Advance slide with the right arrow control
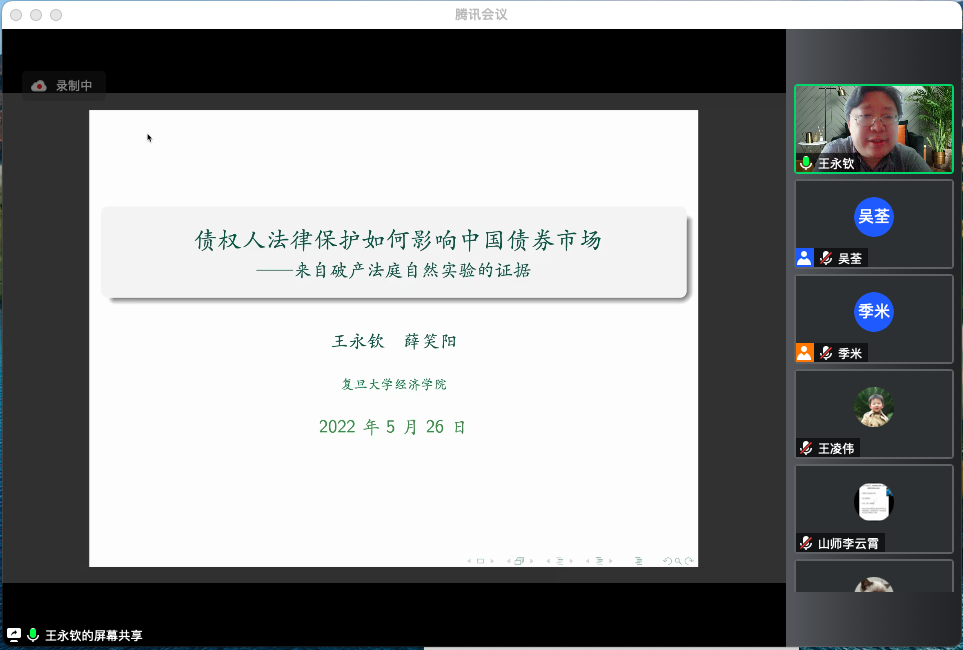The height and width of the screenshot is (650, 963). click(493, 561)
